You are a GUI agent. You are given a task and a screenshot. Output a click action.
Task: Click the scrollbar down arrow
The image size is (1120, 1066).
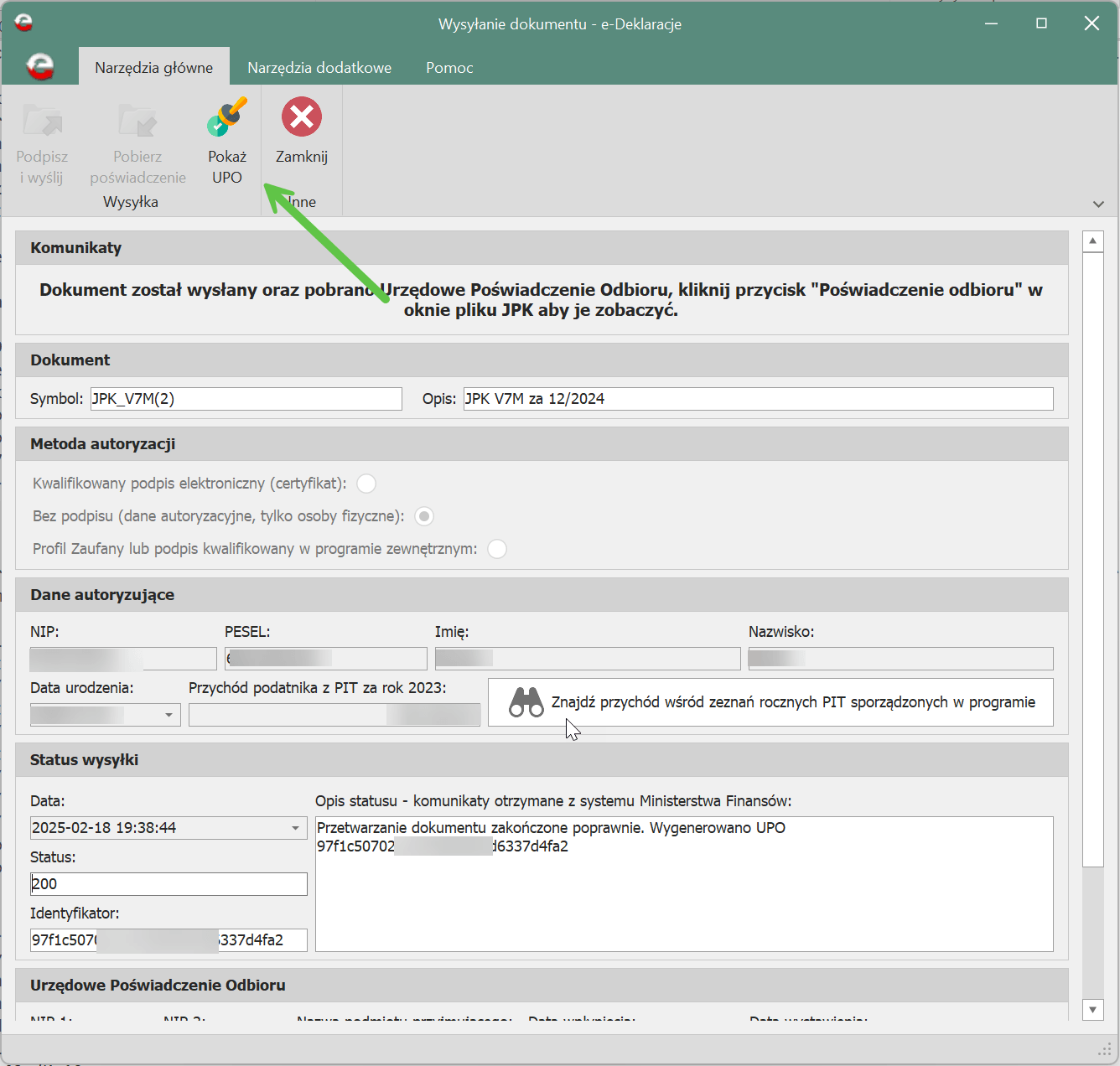[x=1092, y=1009]
